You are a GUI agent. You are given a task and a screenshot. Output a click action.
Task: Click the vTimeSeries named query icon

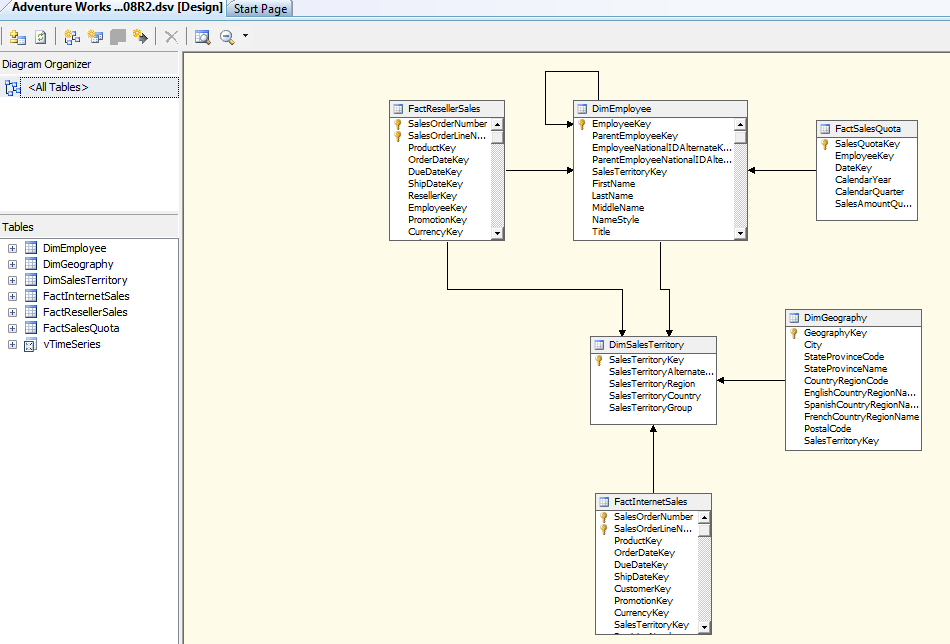point(30,345)
